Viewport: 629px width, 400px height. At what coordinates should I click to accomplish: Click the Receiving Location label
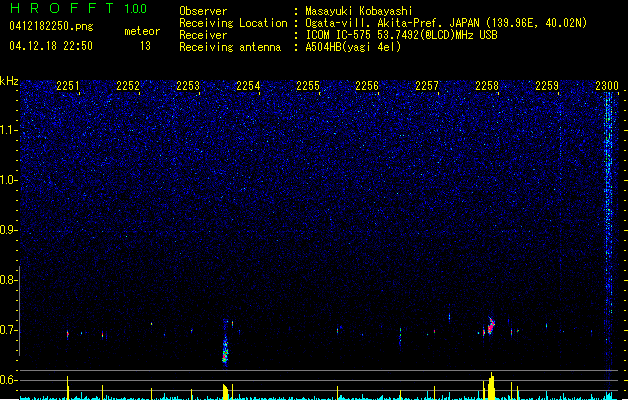(233, 23)
